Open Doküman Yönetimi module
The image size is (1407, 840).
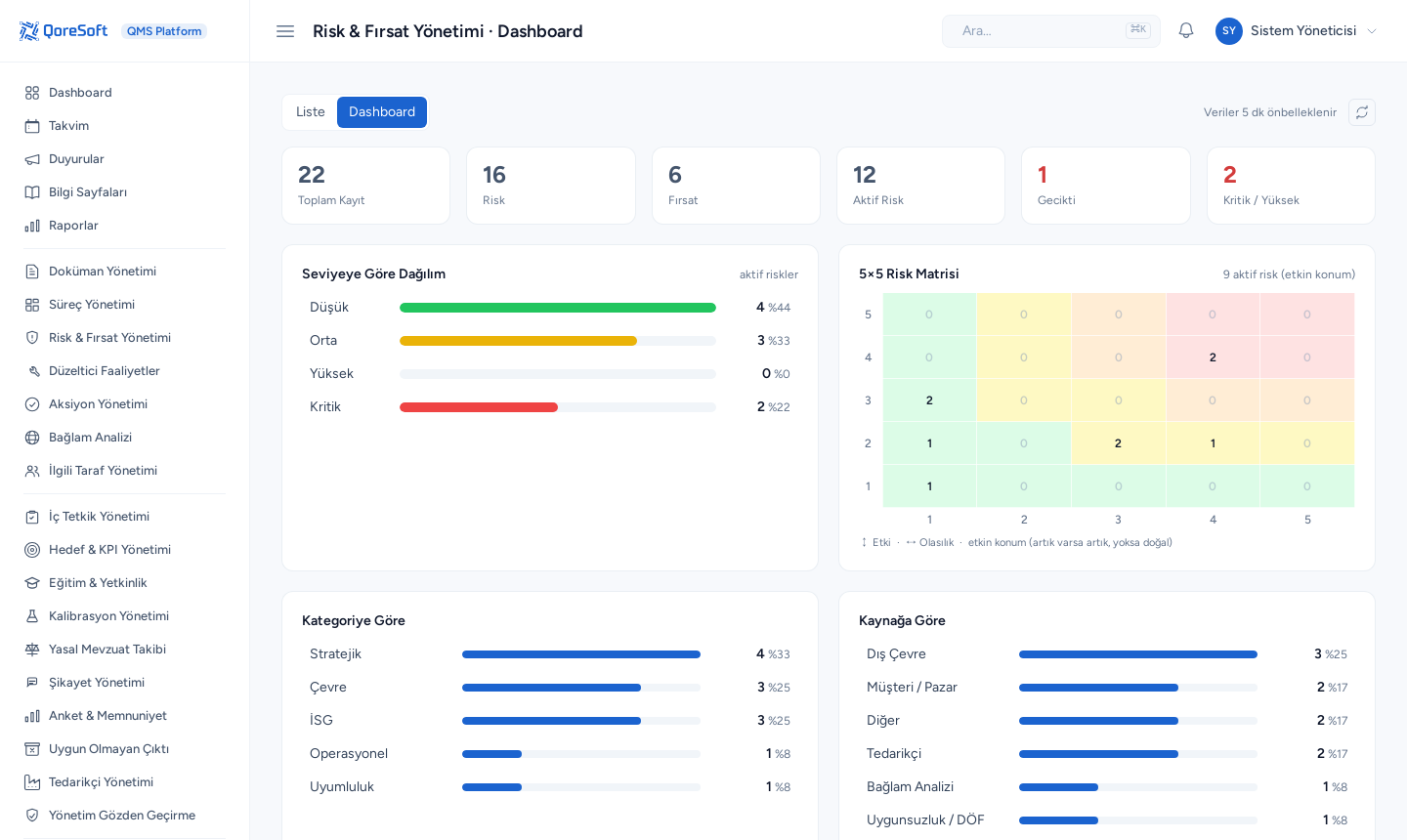(x=125, y=272)
